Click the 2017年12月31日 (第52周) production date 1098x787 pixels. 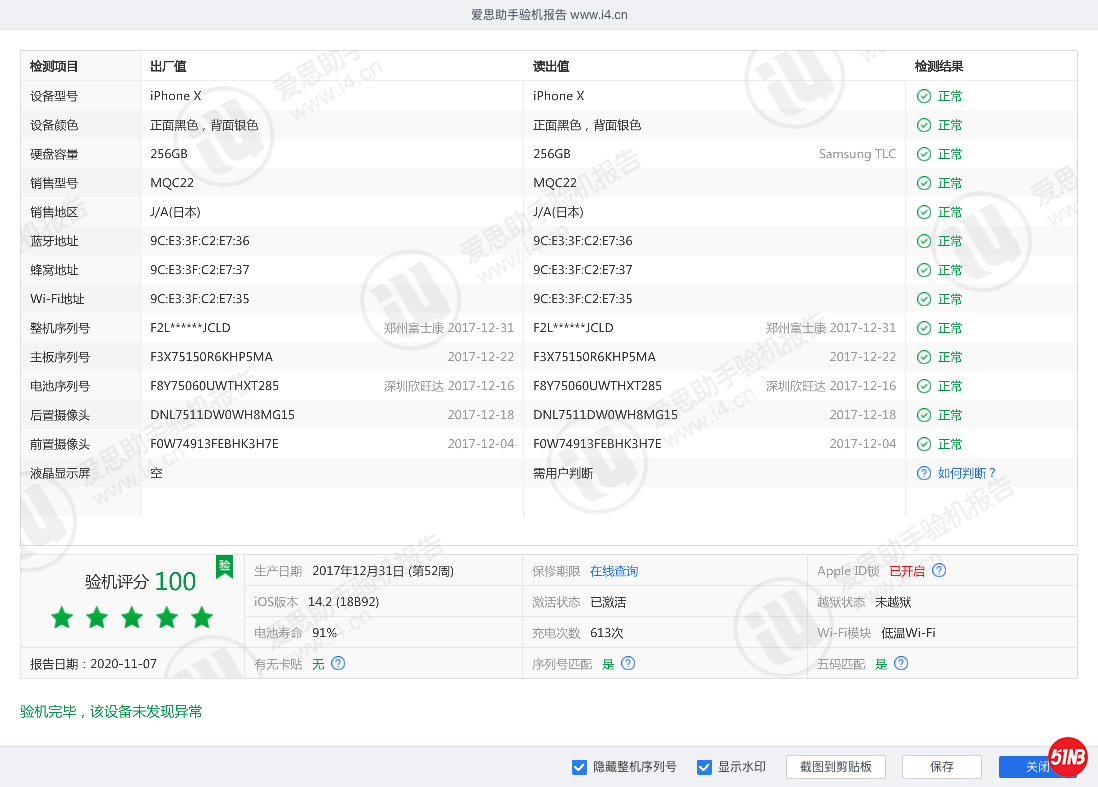point(383,571)
